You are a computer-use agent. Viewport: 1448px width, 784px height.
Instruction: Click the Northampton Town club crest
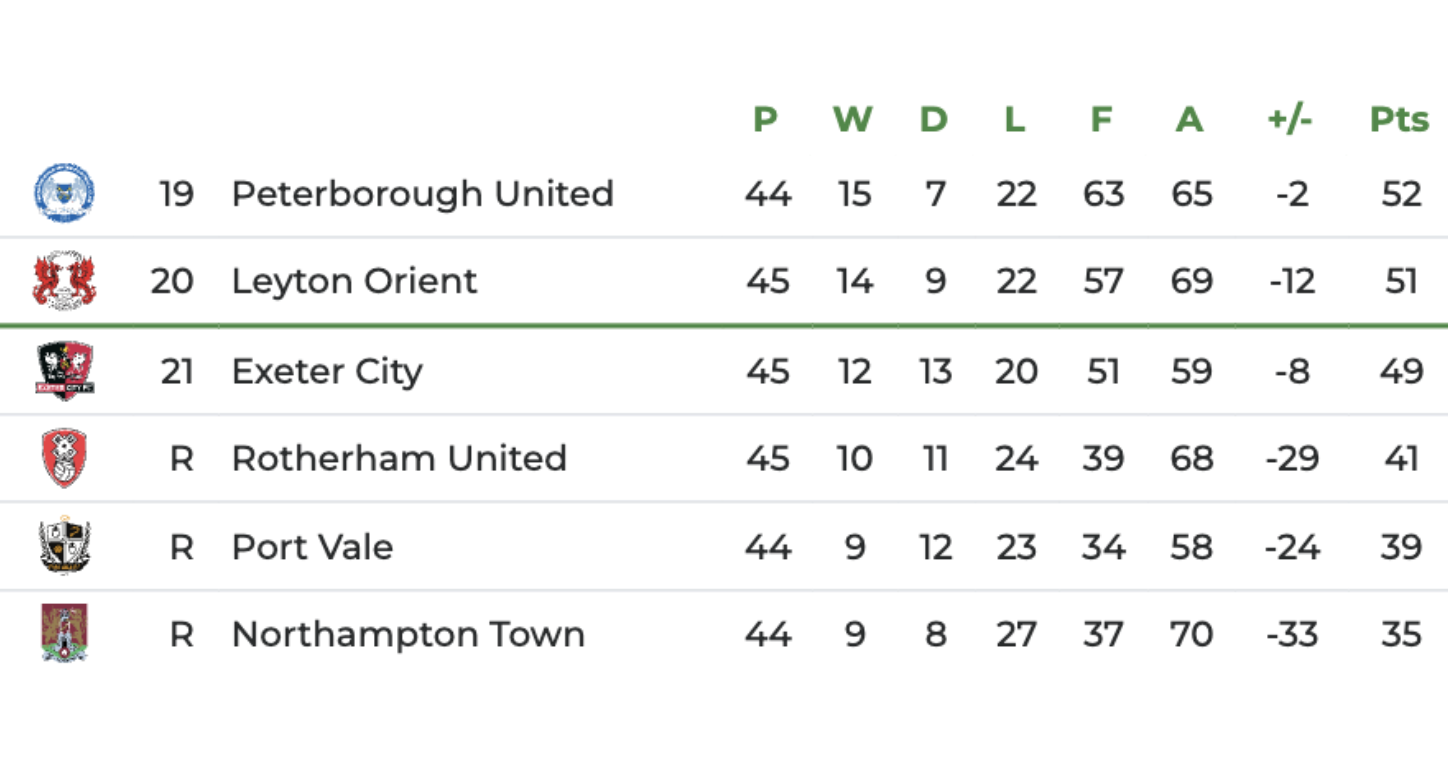click(65, 634)
